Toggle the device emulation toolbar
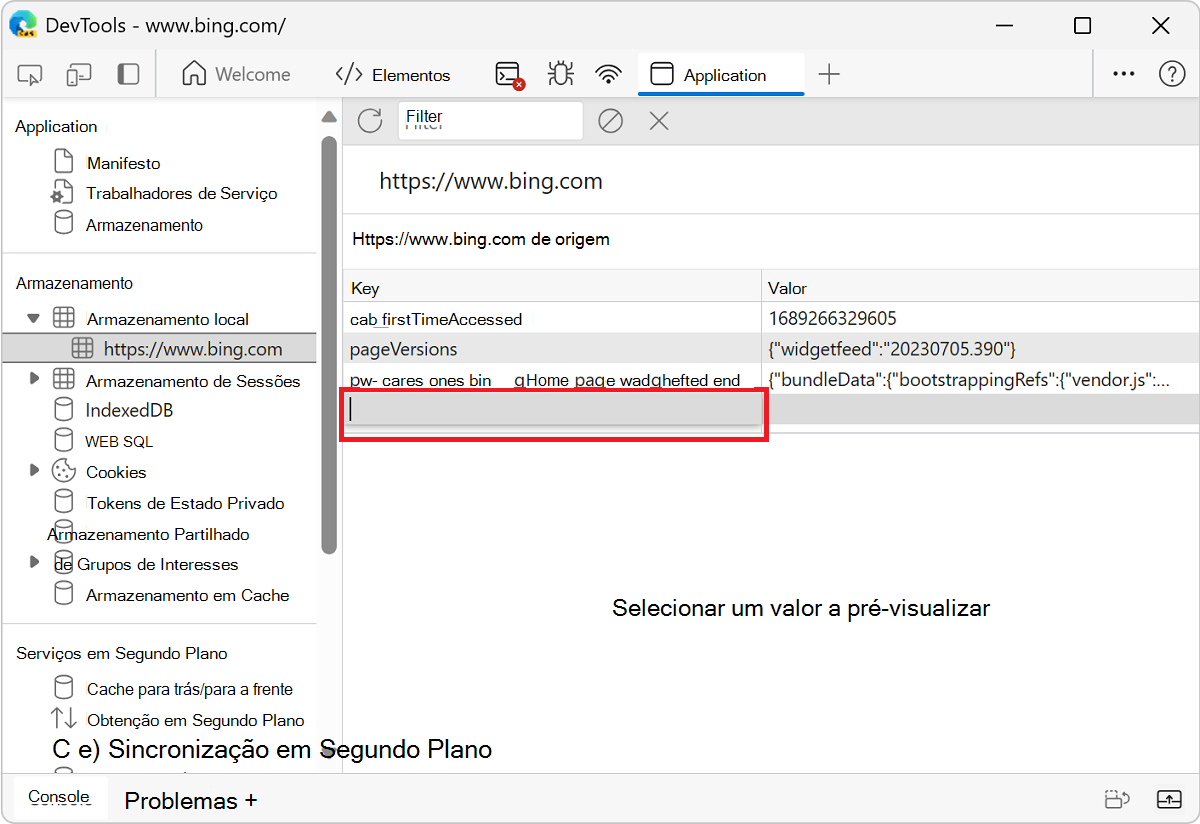 click(x=78, y=74)
